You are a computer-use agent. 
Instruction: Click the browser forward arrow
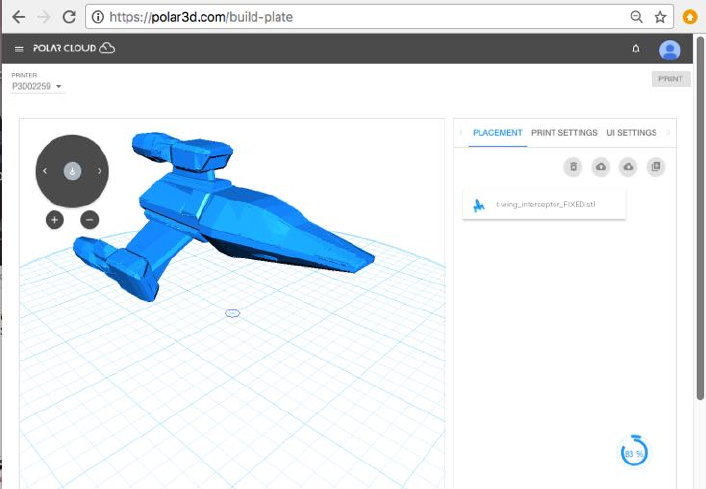[x=44, y=17]
